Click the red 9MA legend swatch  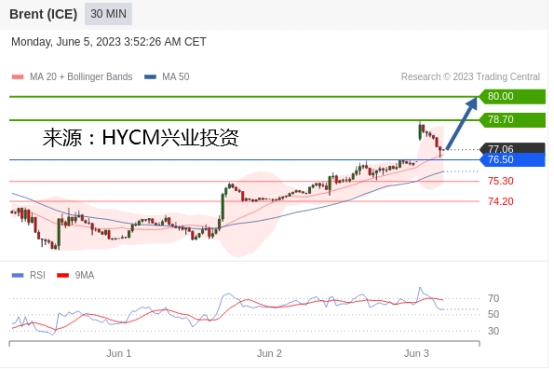63,275
